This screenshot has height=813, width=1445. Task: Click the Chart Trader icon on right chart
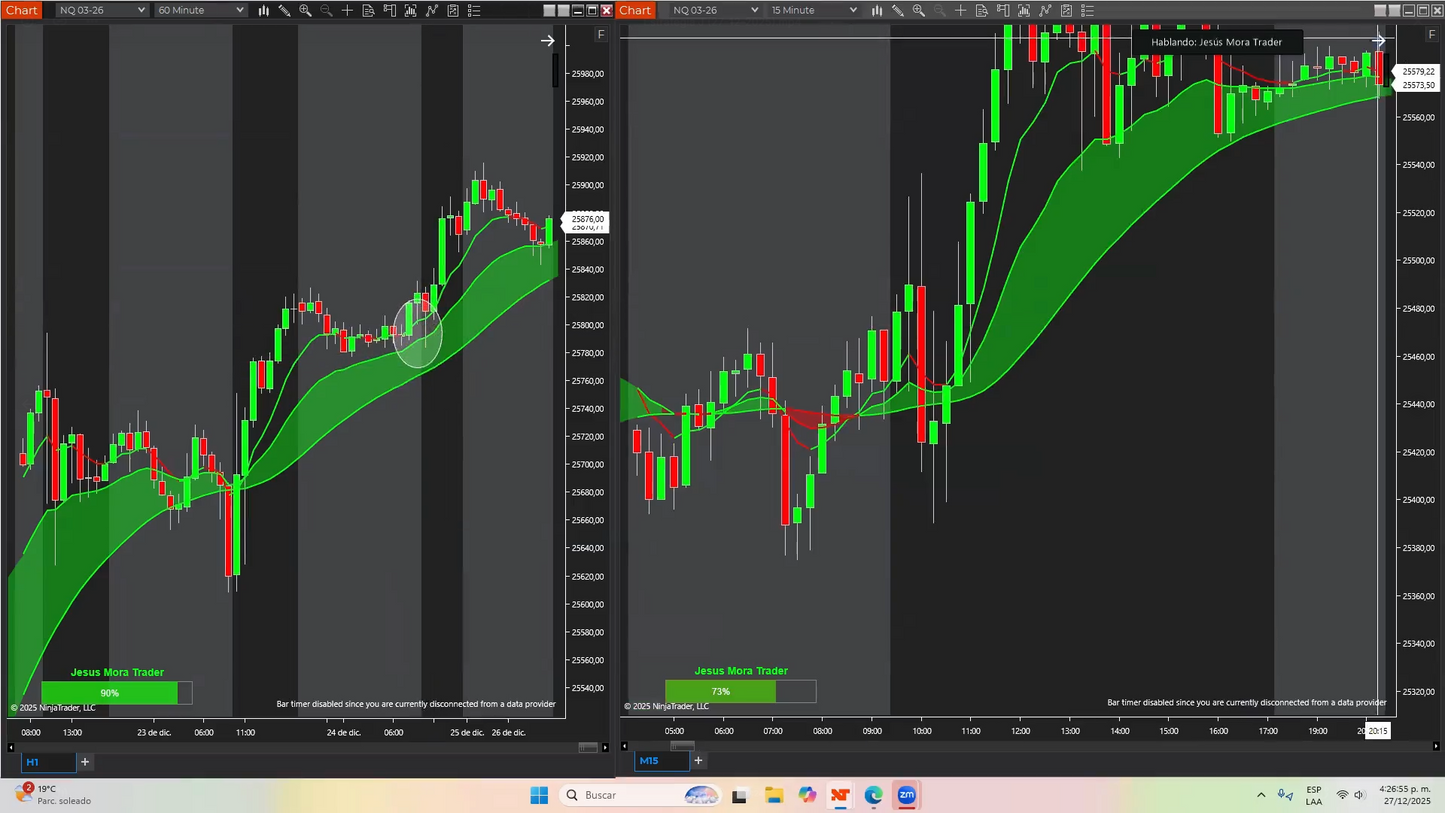click(1003, 10)
